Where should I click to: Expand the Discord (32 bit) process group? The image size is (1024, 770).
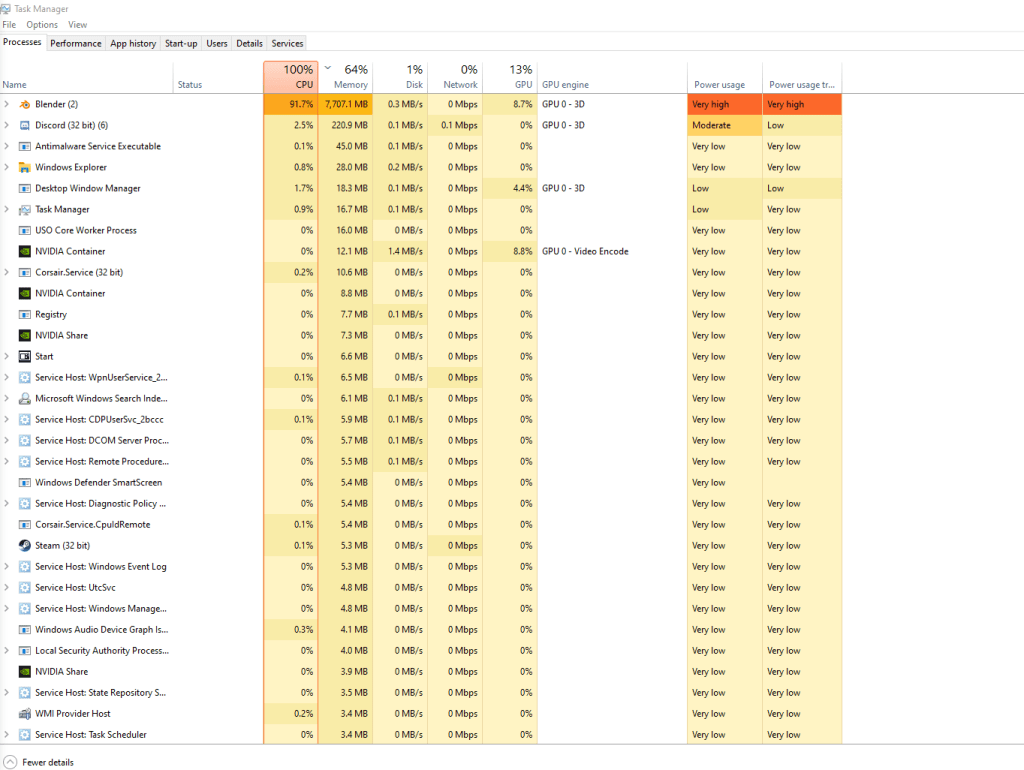pos(7,125)
